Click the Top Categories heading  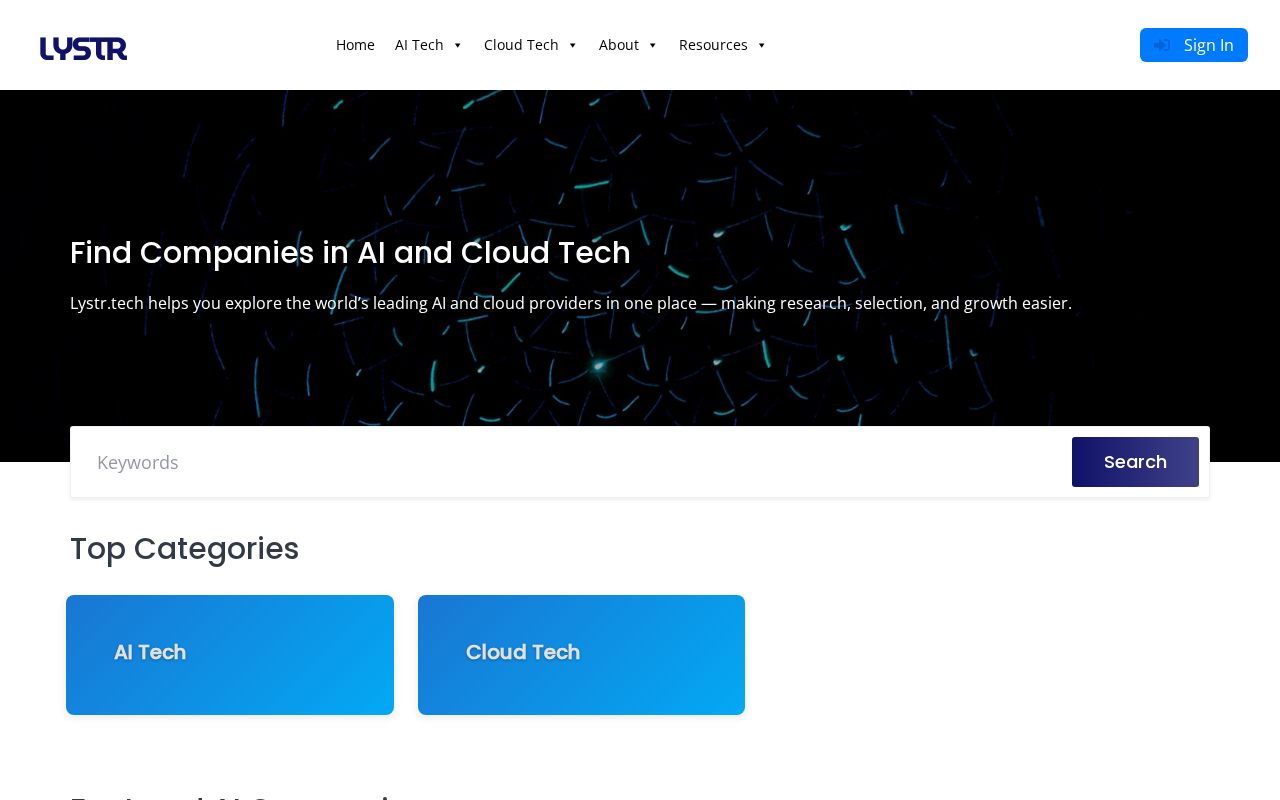[x=184, y=549]
